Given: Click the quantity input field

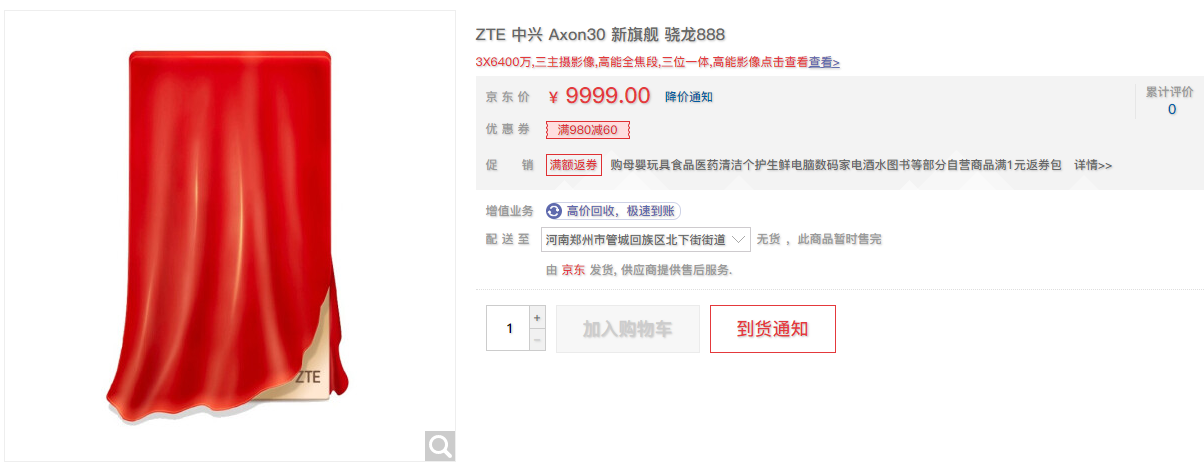Looking at the screenshot, I should [509, 329].
